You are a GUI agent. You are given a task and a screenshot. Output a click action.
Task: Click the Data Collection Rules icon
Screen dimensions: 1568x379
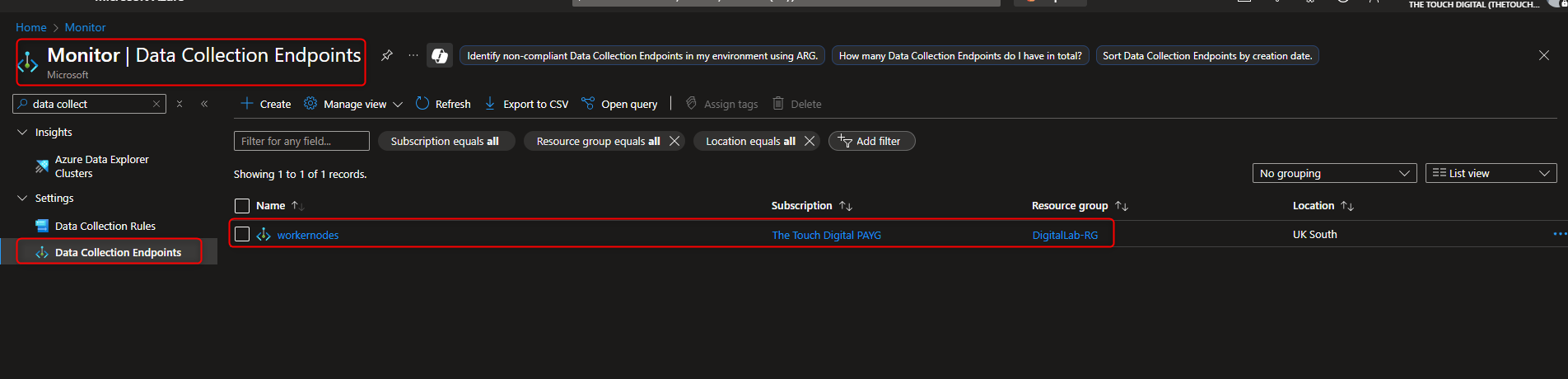coord(42,226)
